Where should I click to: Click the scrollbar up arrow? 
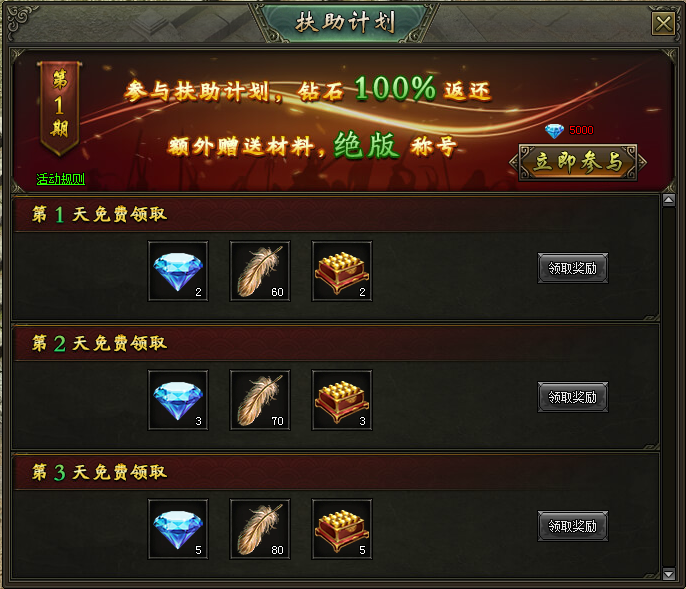[x=668, y=200]
